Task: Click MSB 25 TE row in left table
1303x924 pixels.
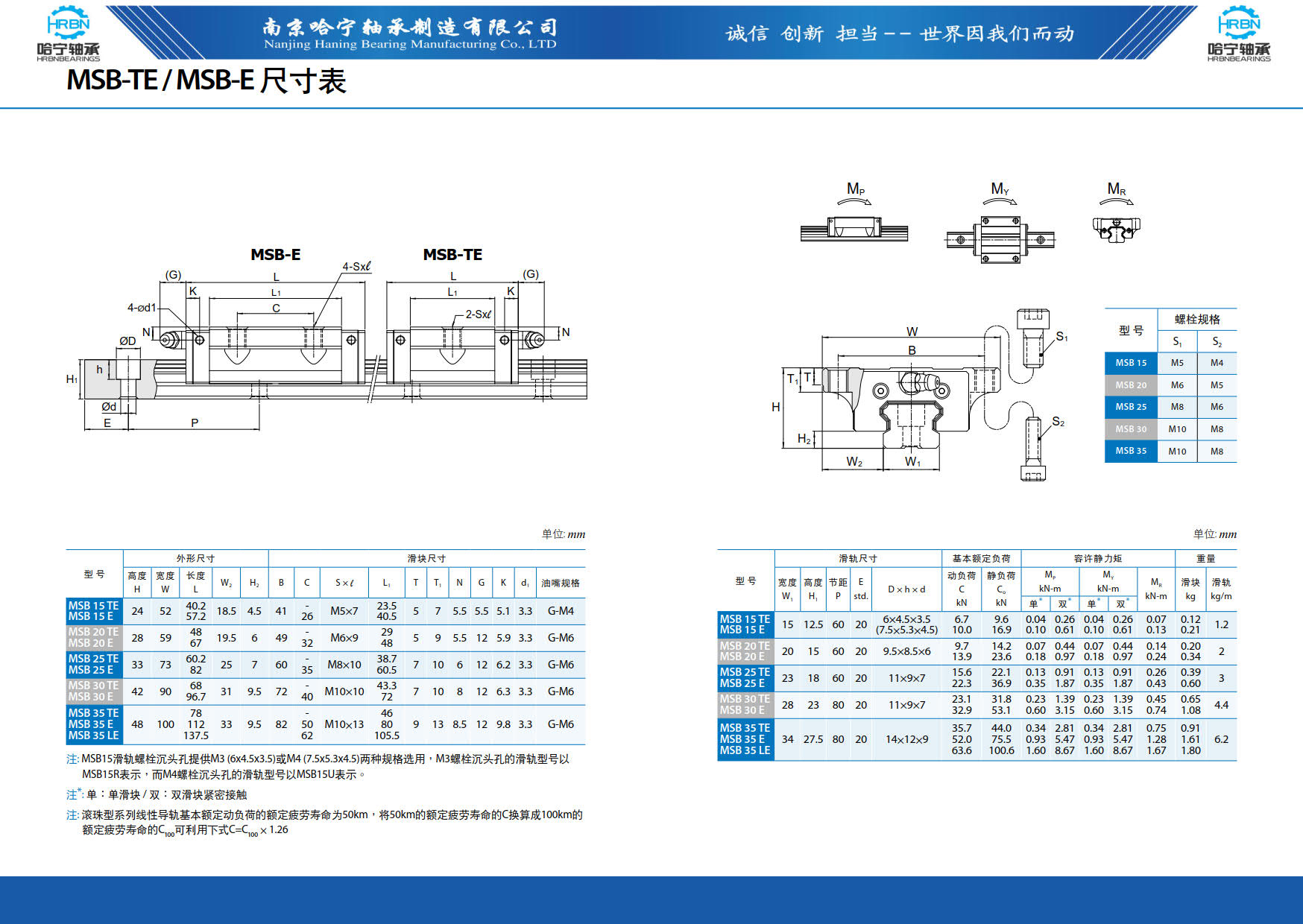Action: [x=94, y=659]
